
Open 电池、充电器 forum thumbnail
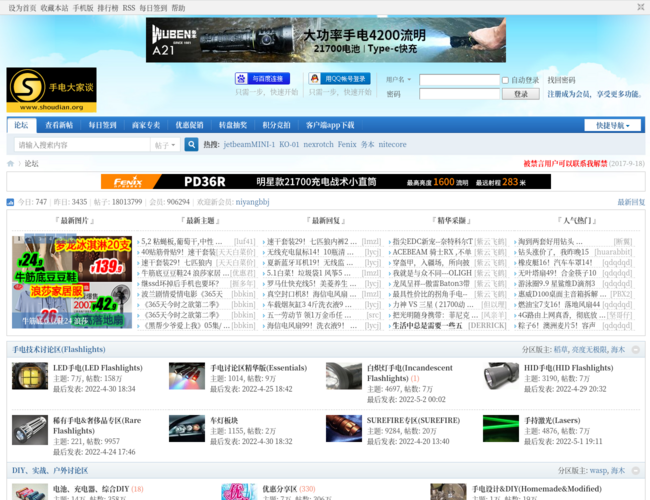(30, 492)
